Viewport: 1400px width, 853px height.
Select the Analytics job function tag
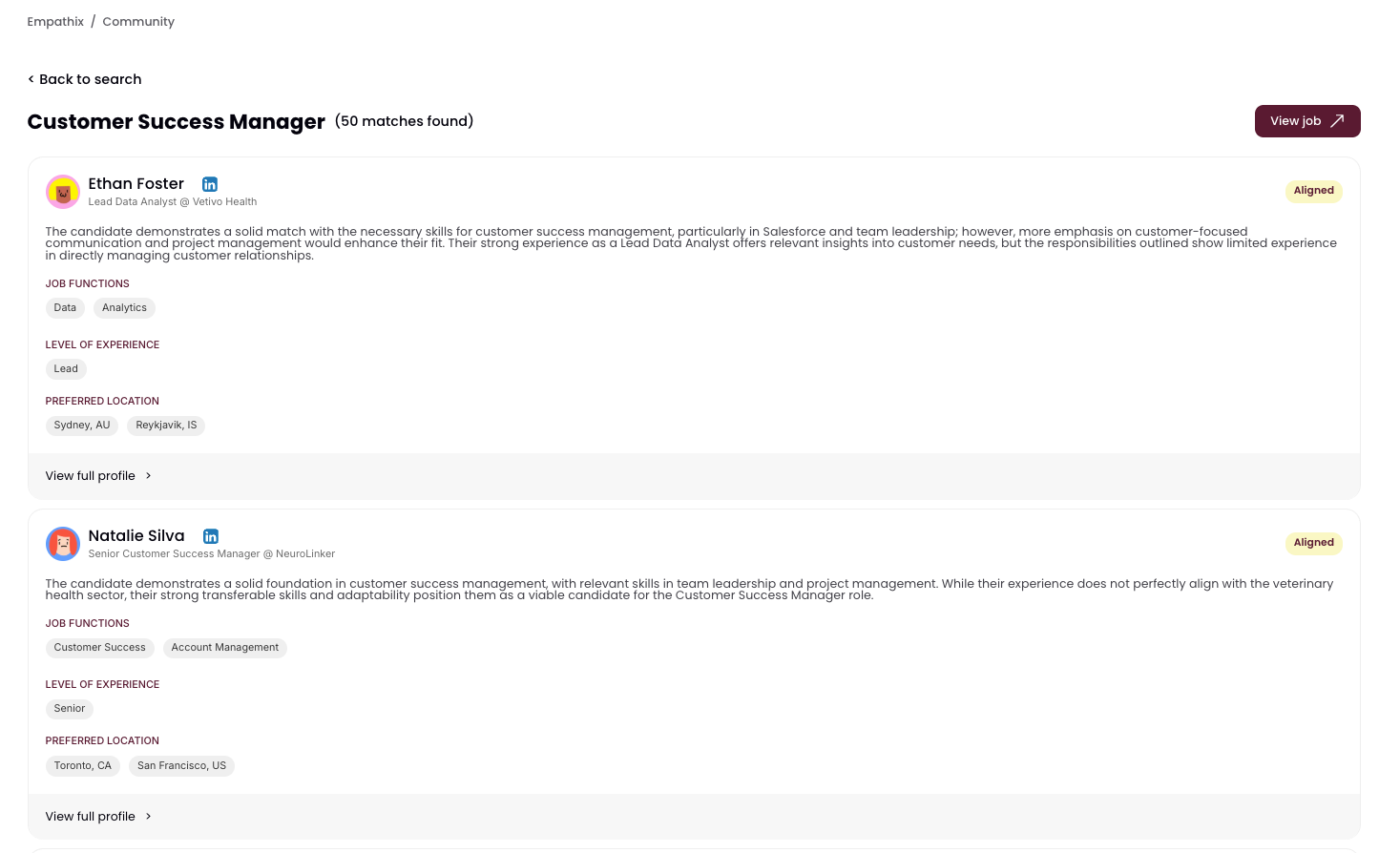124,308
